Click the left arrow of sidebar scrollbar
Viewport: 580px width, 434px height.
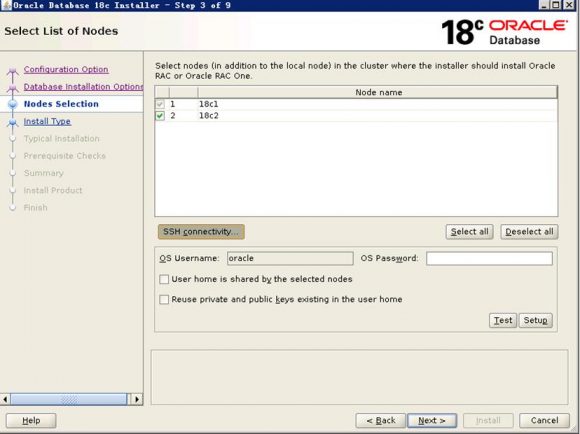[x=5, y=399]
